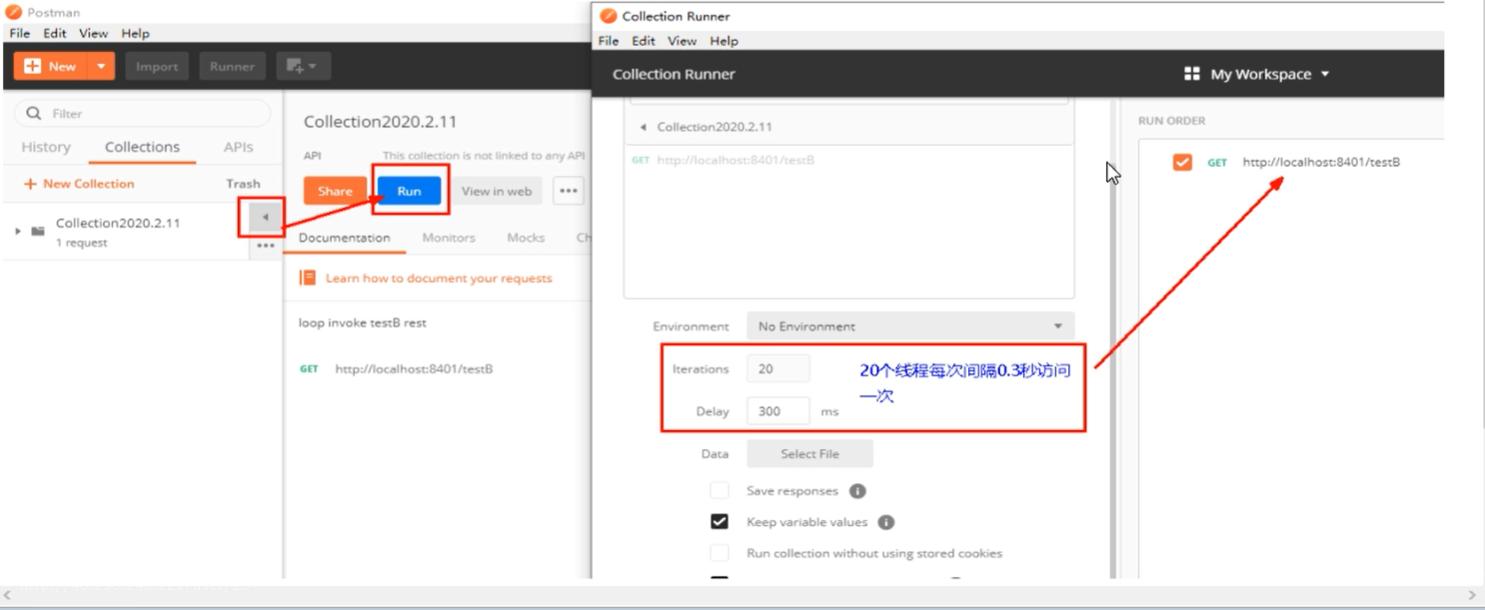
Task: Open the three-dots menu under the collapse arrow
Action: [x=265, y=246]
